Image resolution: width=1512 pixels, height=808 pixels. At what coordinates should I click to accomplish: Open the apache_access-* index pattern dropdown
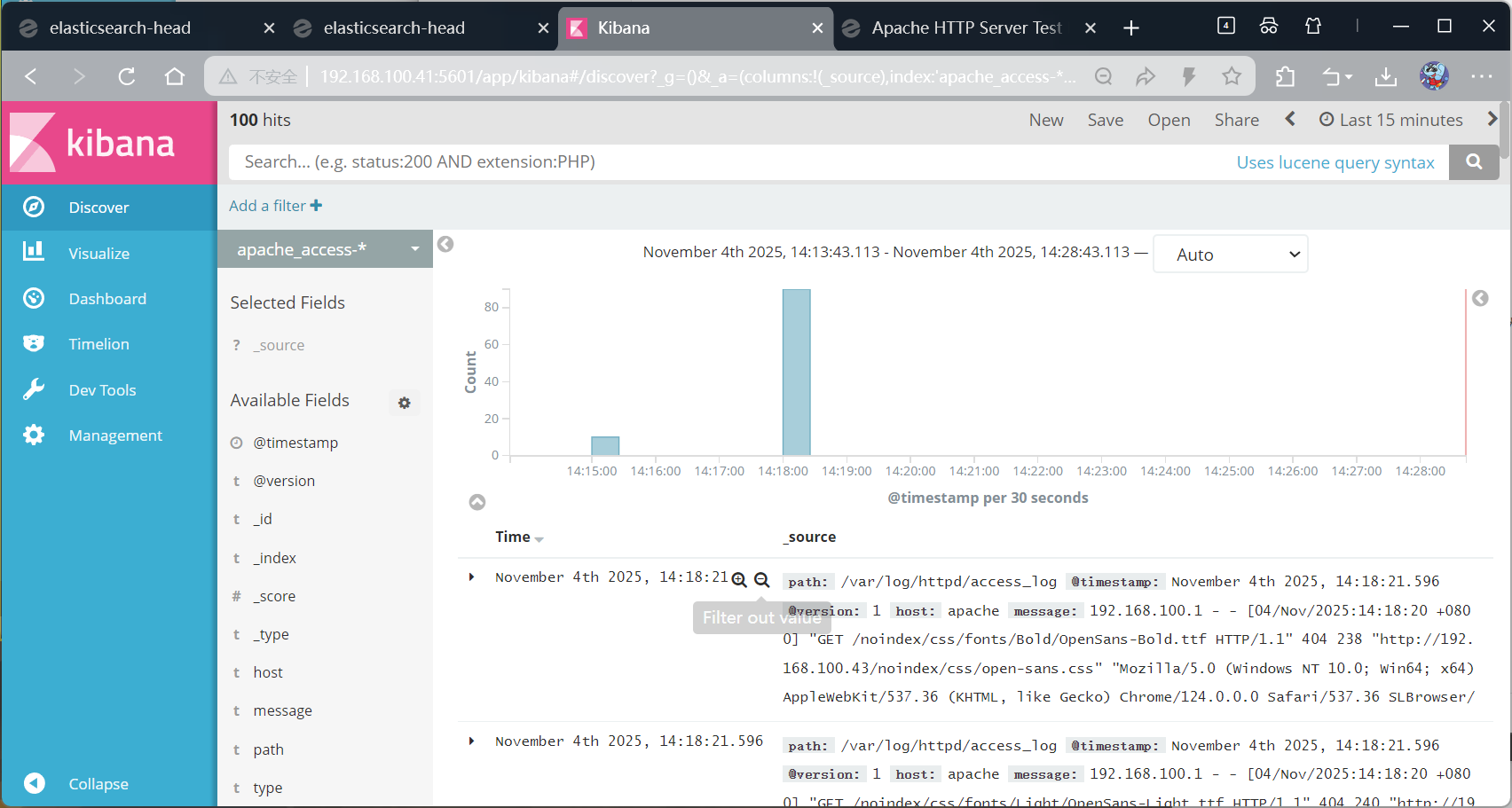click(325, 249)
